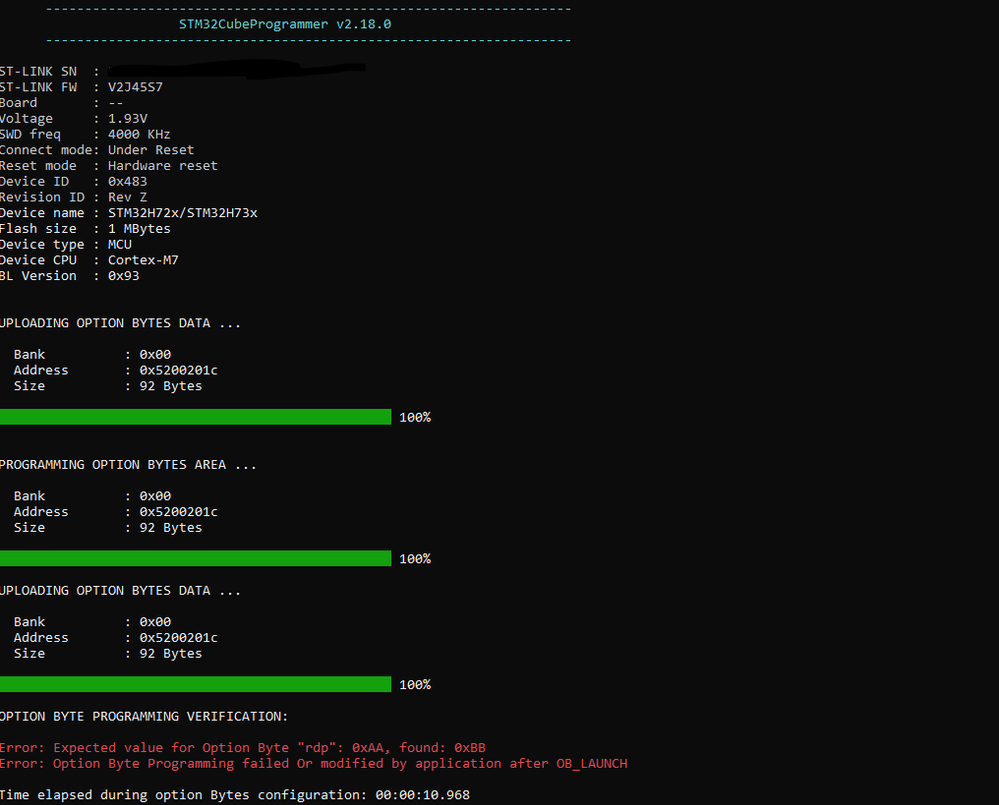The image size is (999, 805).
Task: Click the programming option bytes progress bar
Action: 195,559
